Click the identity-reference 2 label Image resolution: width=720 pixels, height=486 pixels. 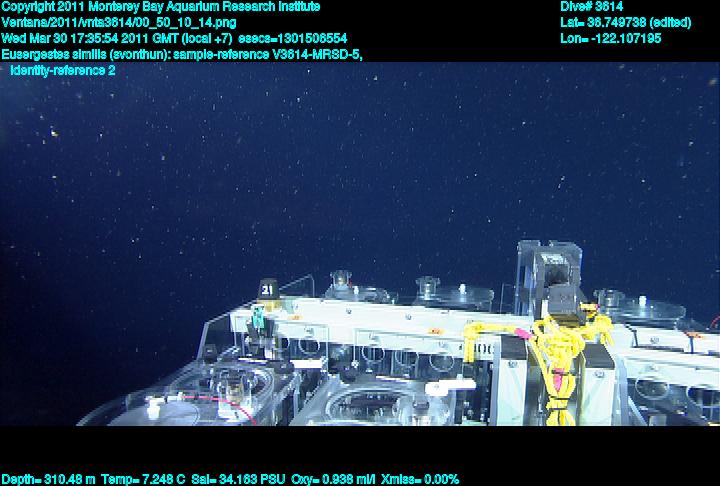(x=63, y=71)
